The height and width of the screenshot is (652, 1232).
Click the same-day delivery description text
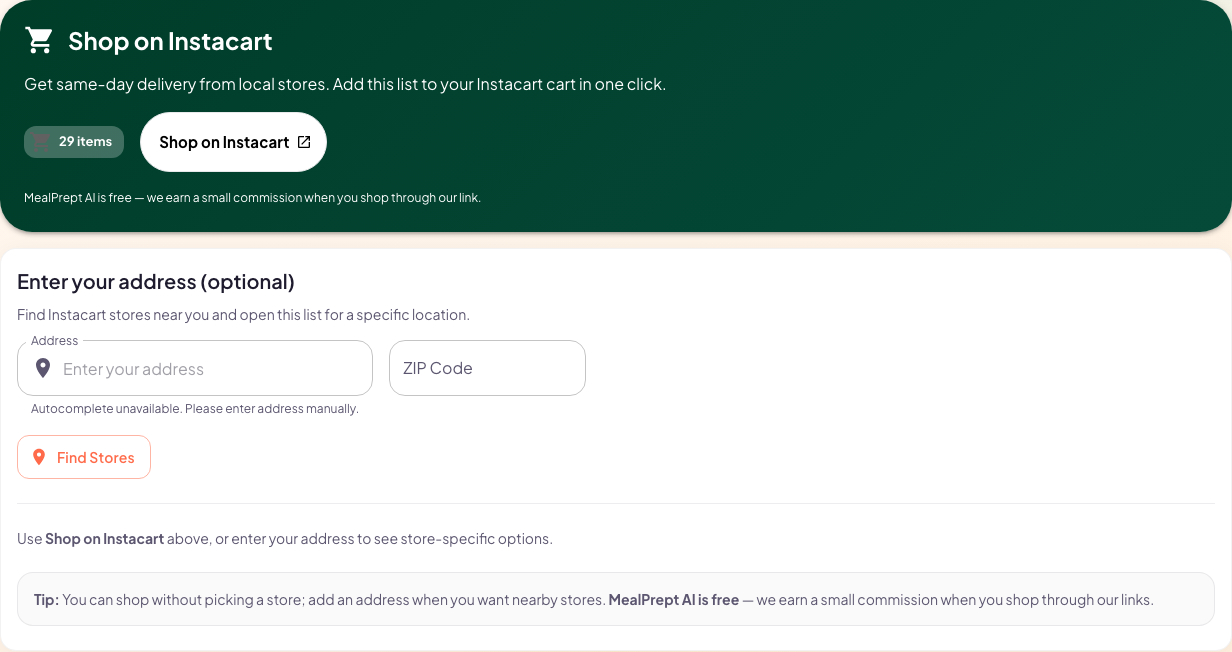[345, 84]
